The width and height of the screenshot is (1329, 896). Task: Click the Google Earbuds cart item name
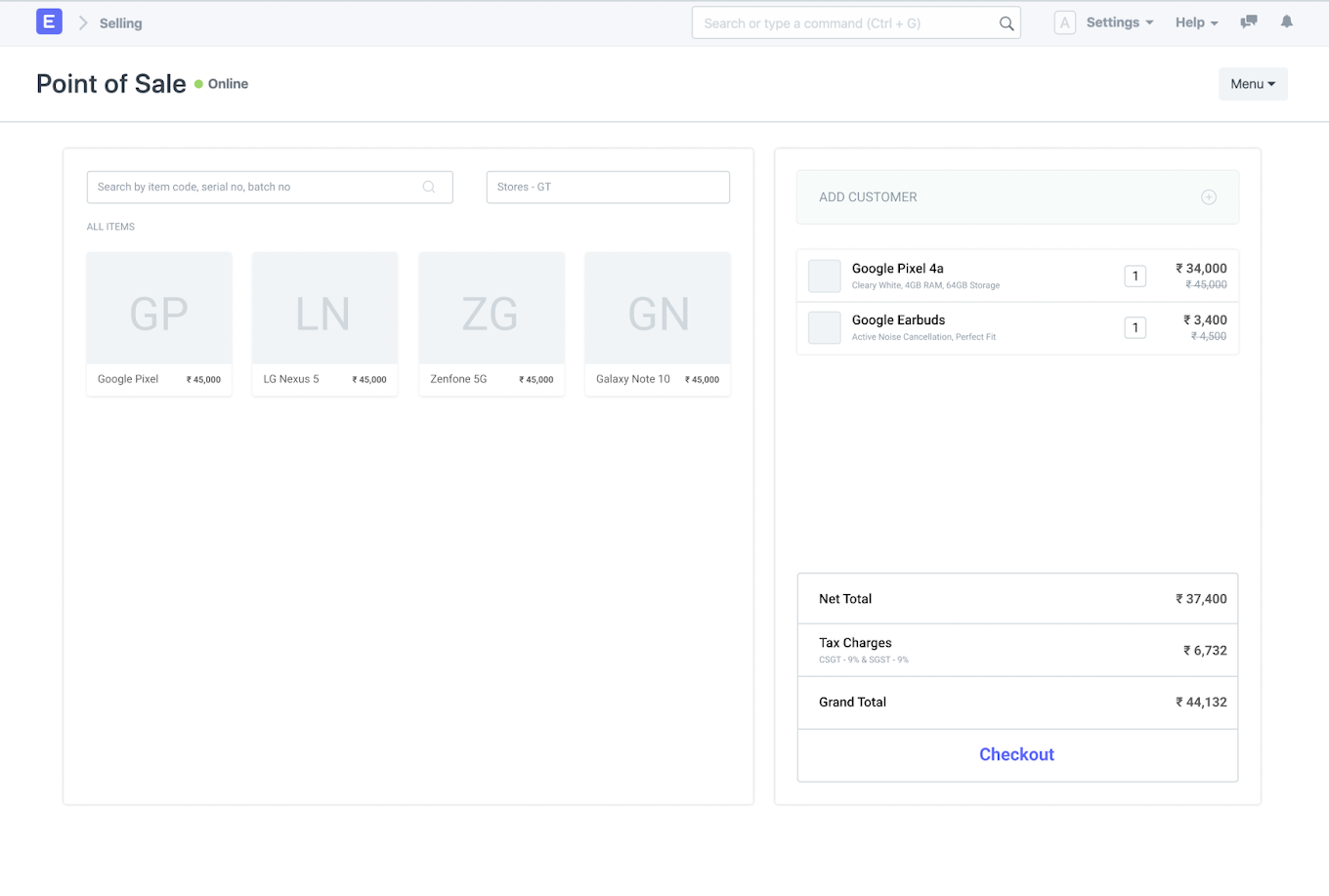click(x=898, y=320)
